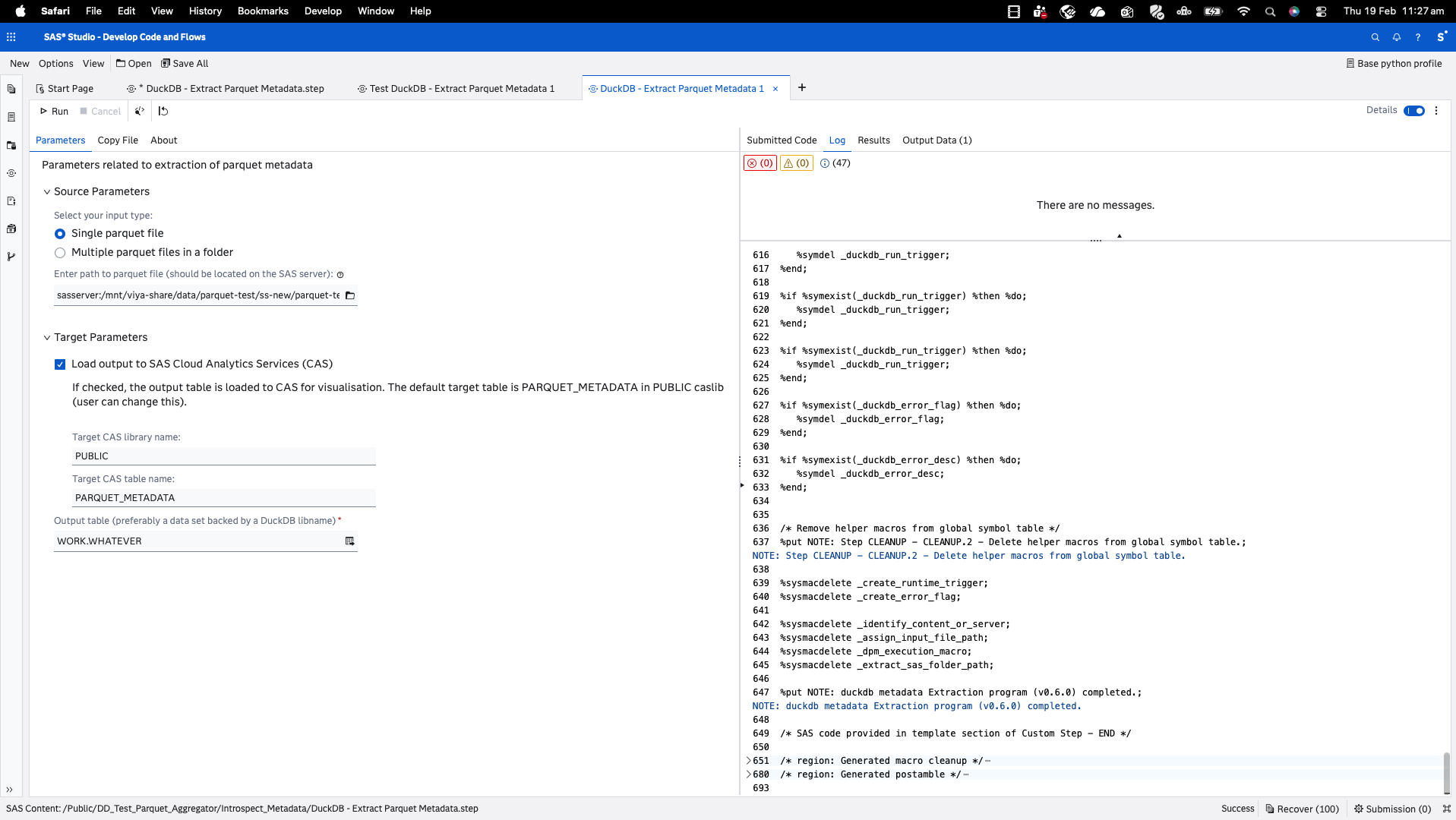This screenshot has height=820, width=1456.
Task: Expand the left sidebar with double chevron
Action: [10, 790]
